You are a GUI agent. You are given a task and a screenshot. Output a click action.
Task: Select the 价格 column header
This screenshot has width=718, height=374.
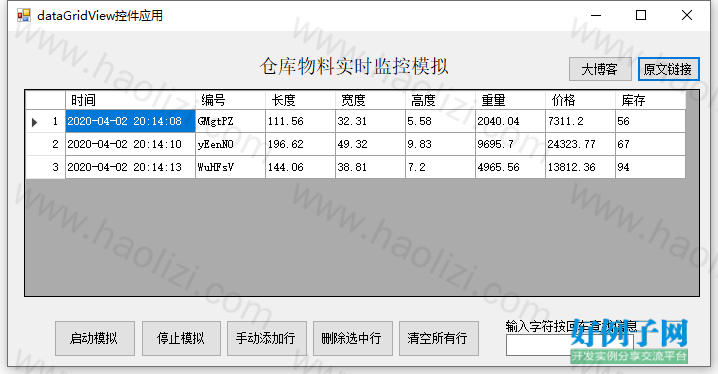tap(581, 100)
